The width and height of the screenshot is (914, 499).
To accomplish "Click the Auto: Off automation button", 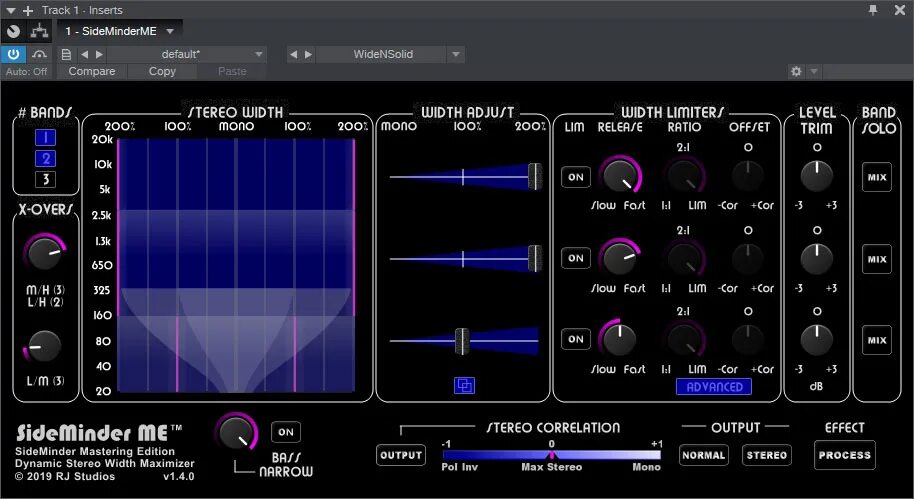I will pos(26,71).
